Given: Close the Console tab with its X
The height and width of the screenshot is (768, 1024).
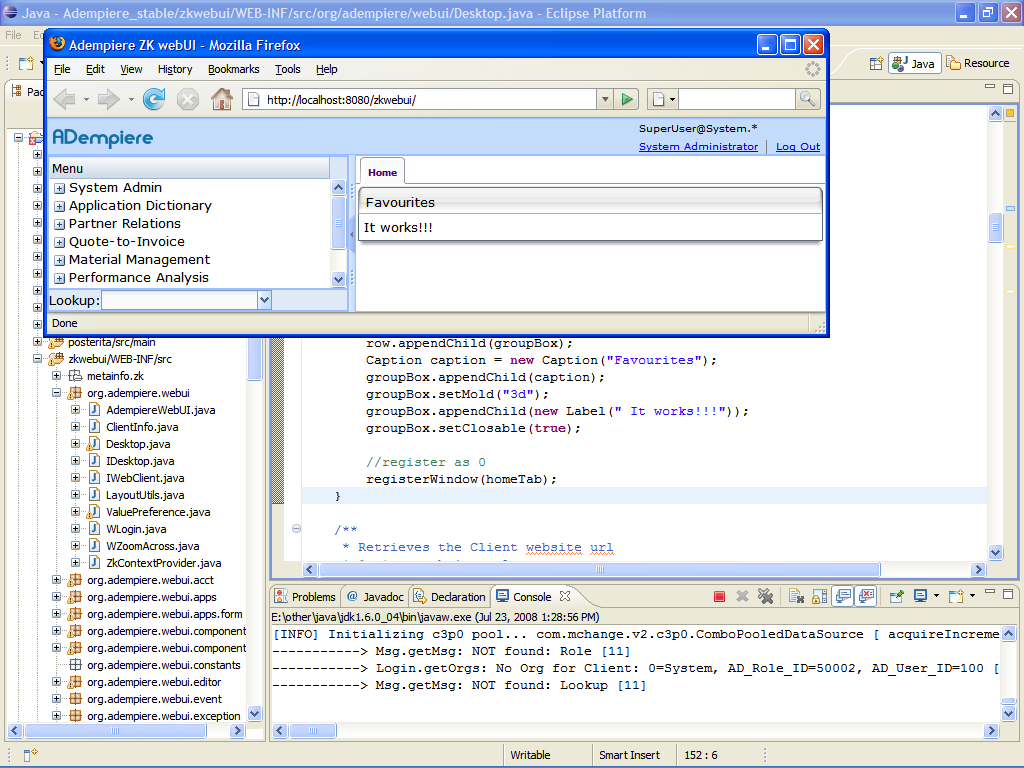Looking at the screenshot, I should 565,596.
